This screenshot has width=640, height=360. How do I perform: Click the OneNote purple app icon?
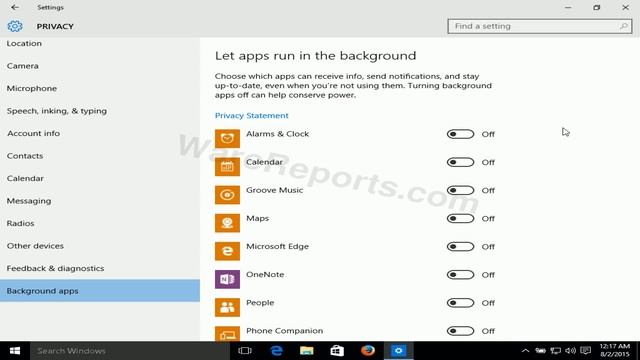227,279
